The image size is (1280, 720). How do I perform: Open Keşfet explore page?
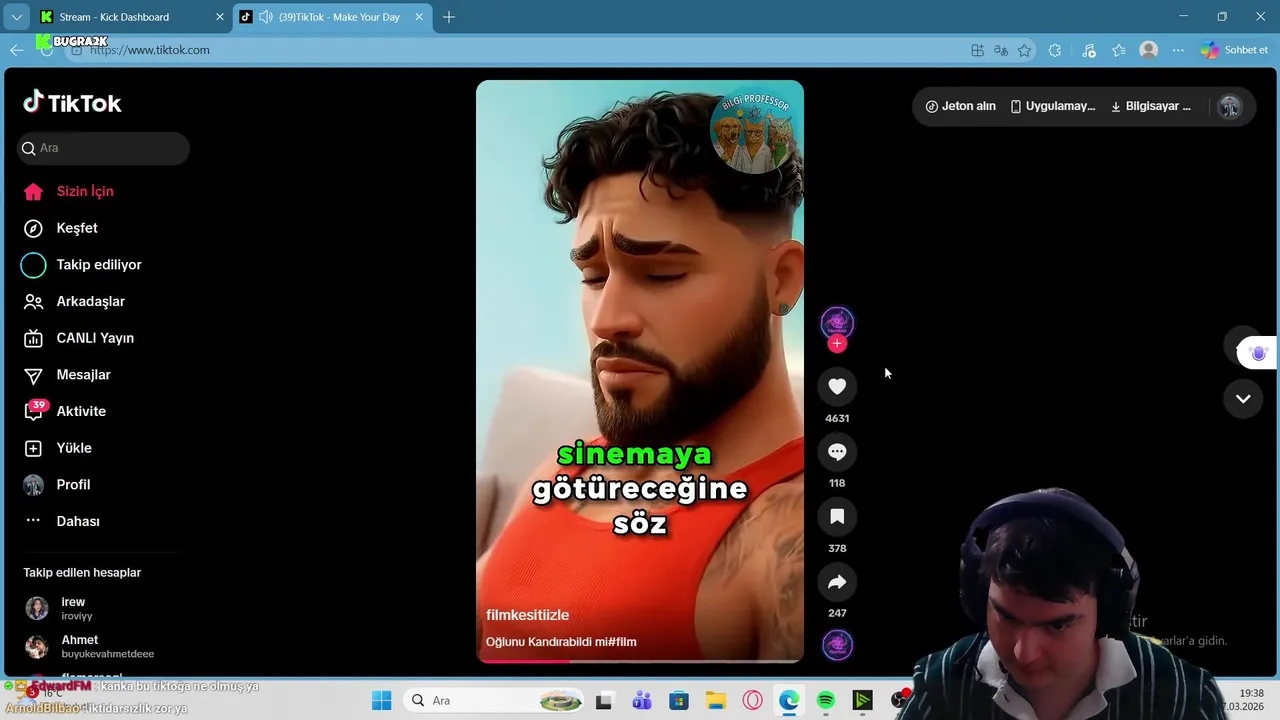[76, 228]
